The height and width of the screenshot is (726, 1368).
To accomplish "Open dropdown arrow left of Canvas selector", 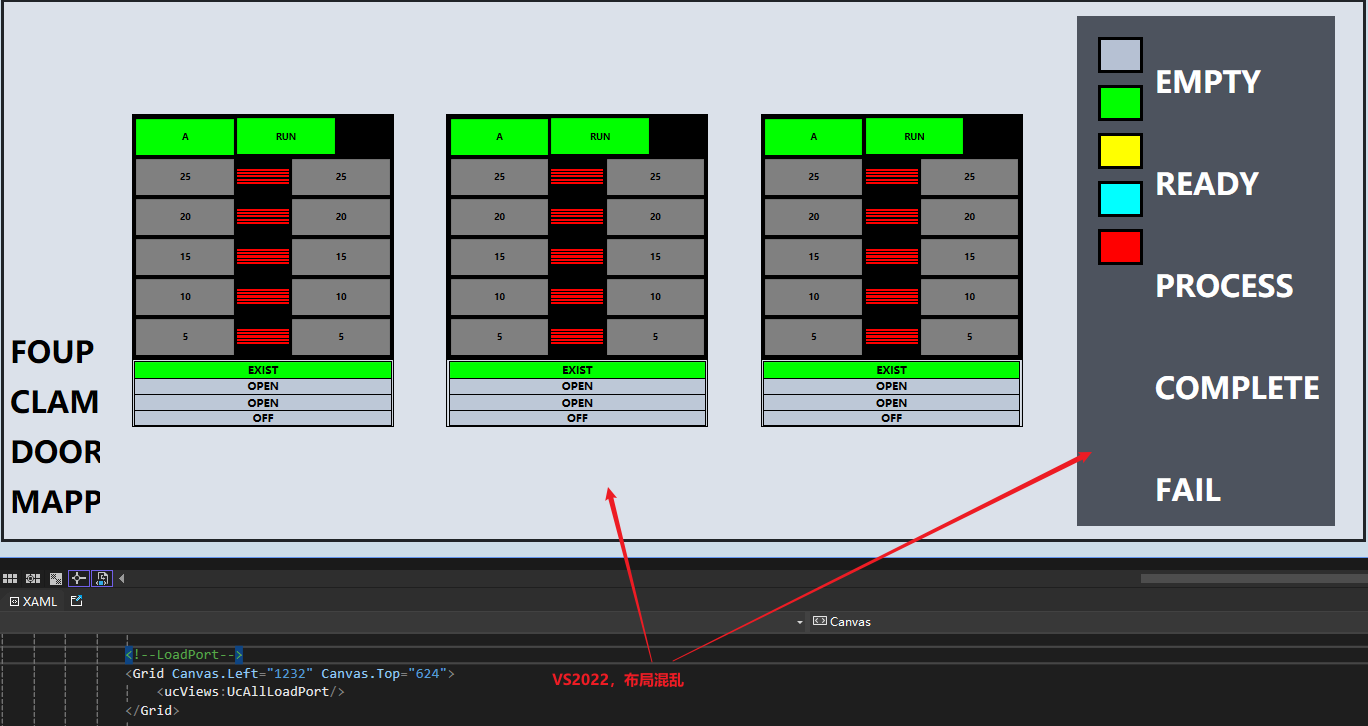I will [800, 622].
